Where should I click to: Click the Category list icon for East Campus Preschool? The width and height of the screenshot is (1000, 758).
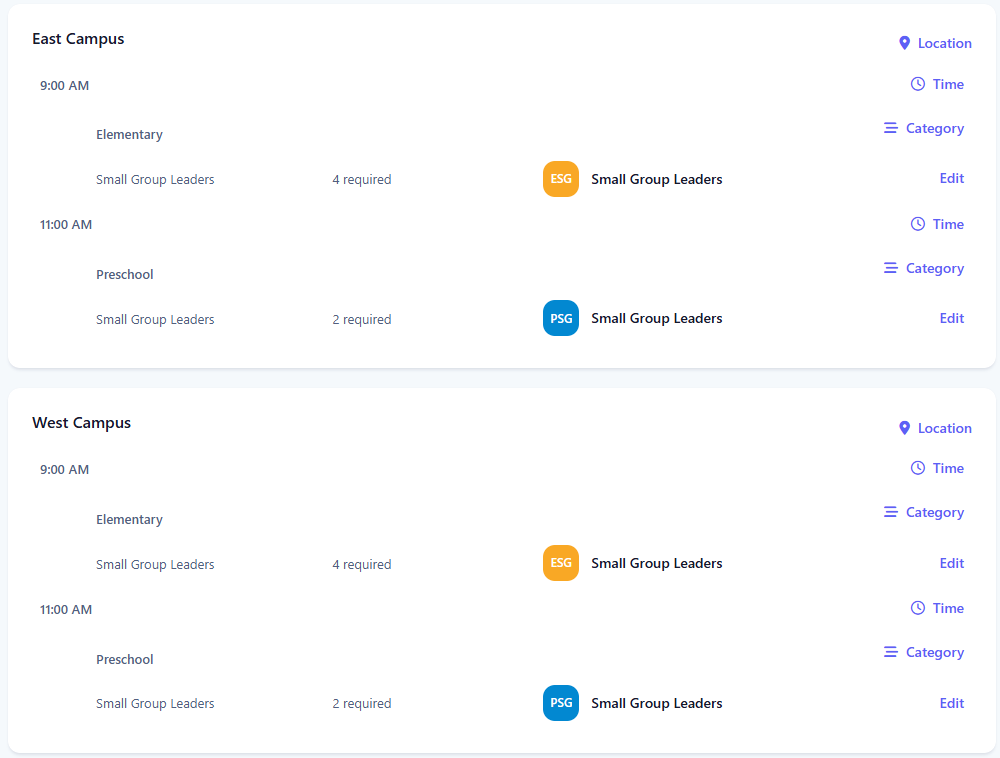point(890,268)
